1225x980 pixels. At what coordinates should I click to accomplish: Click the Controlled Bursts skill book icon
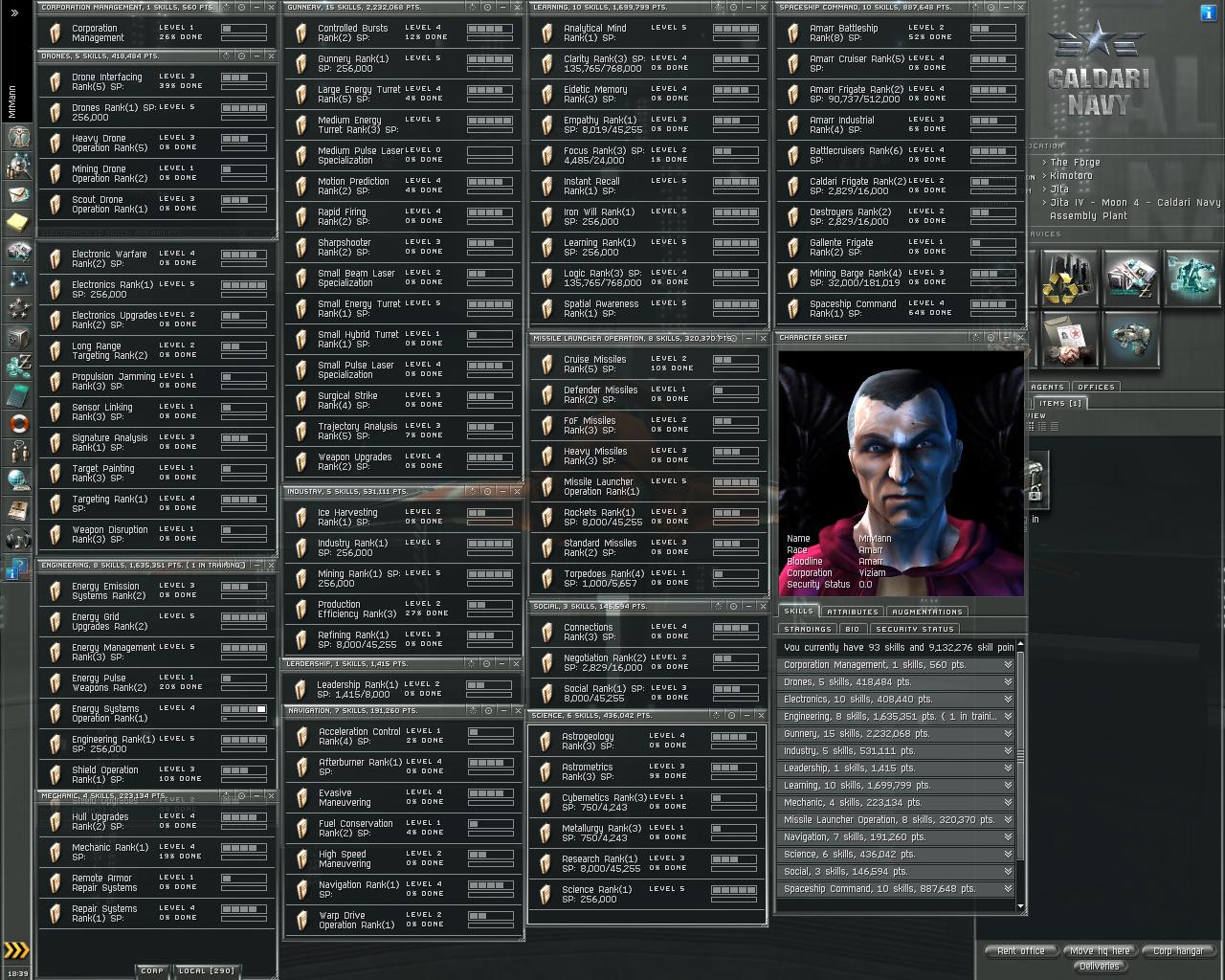pyautogui.click(x=301, y=33)
